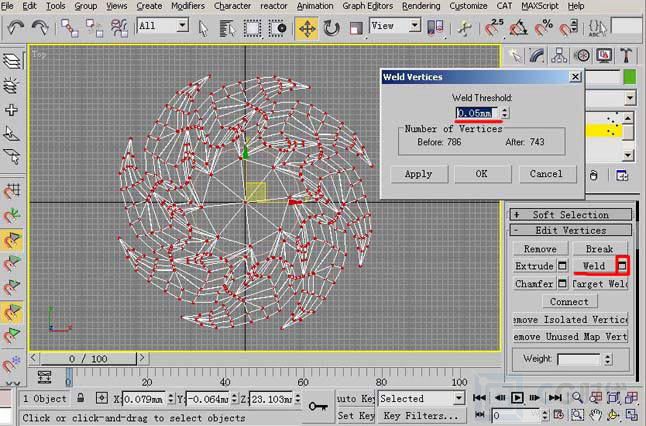Toggle the Selection Lock padlock icon
This screenshot has width=646, height=426.
[81, 398]
